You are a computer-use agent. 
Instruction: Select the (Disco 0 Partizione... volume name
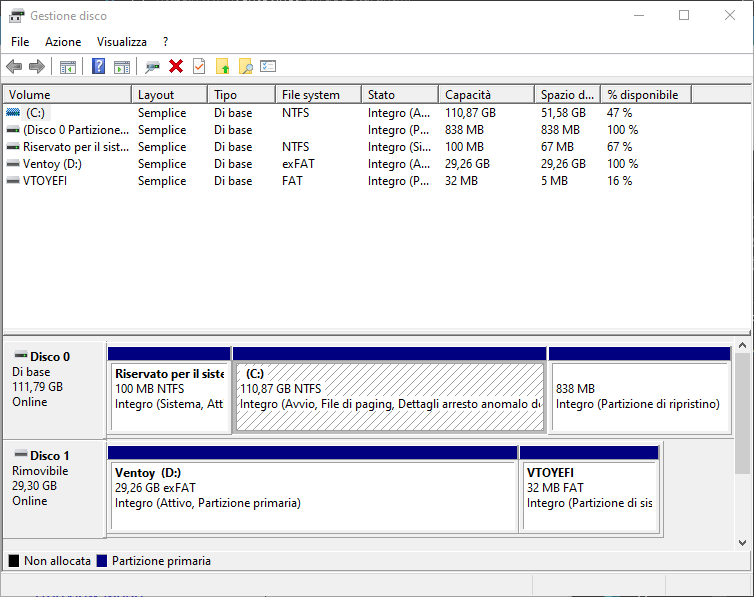click(76, 130)
